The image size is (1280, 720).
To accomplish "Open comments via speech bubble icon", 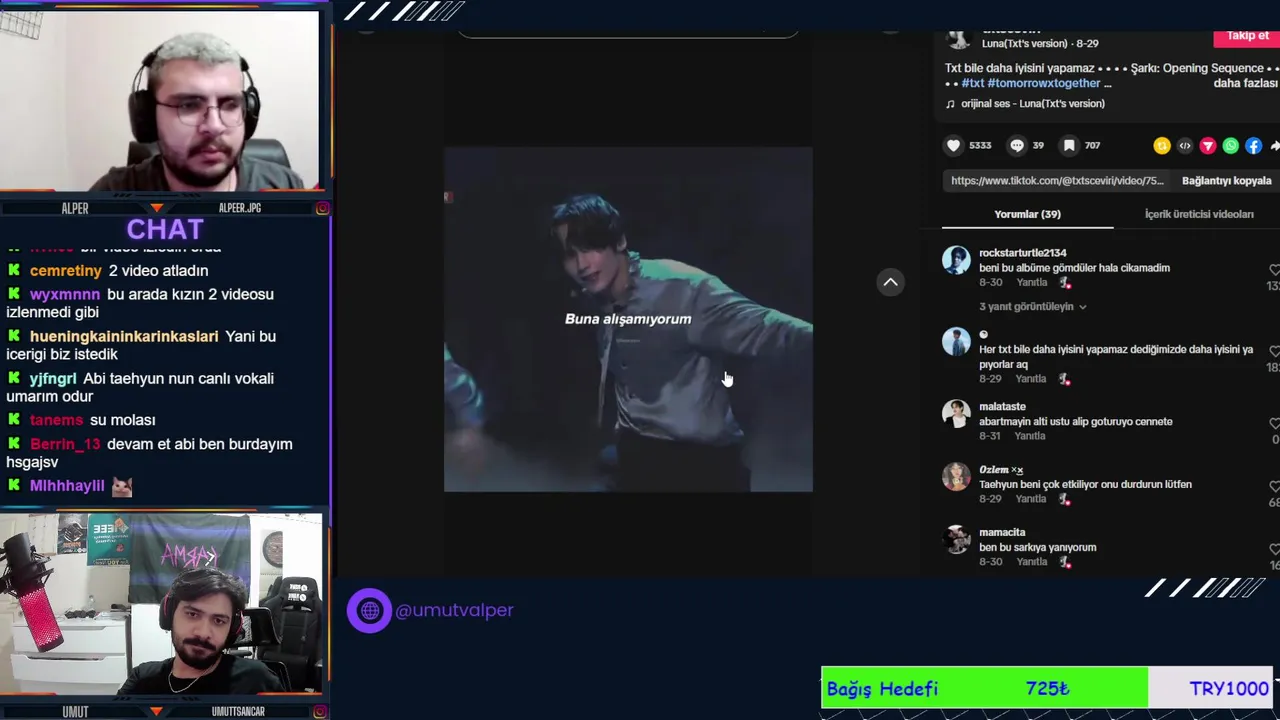I will point(1017,146).
